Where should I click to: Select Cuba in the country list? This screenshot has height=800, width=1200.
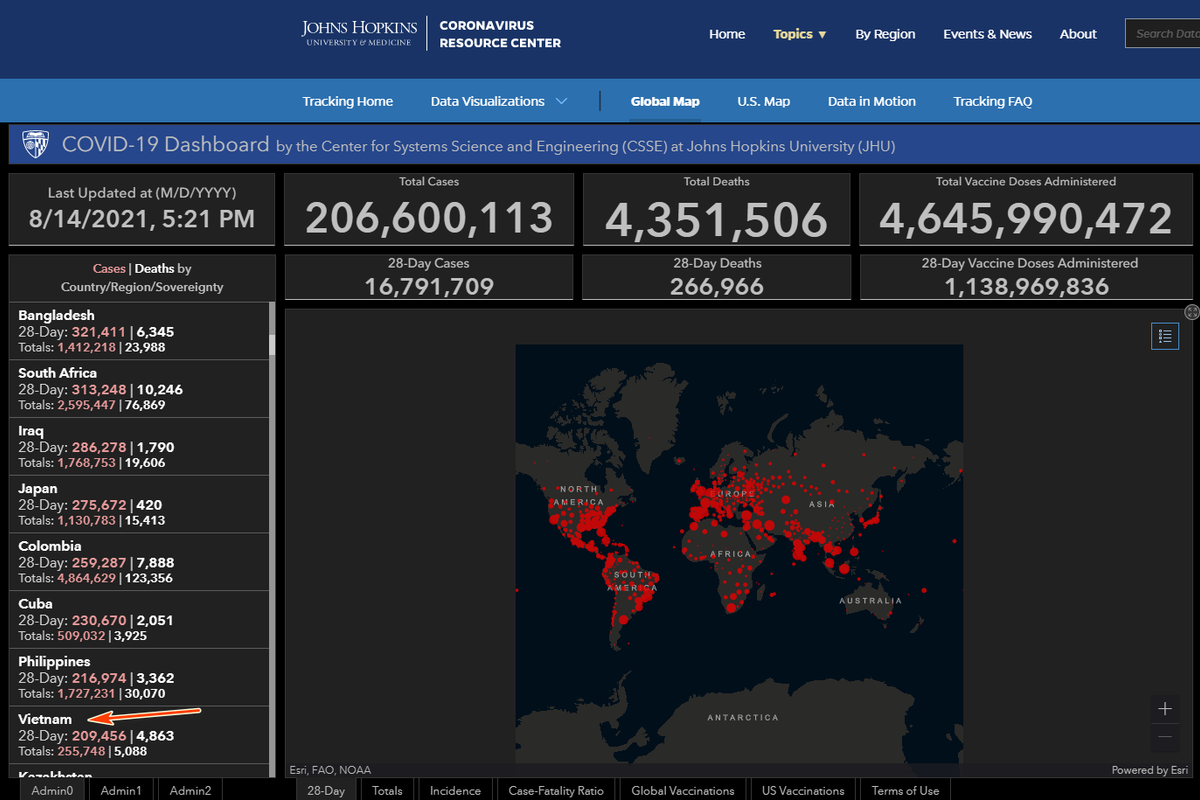click(139, 619)
